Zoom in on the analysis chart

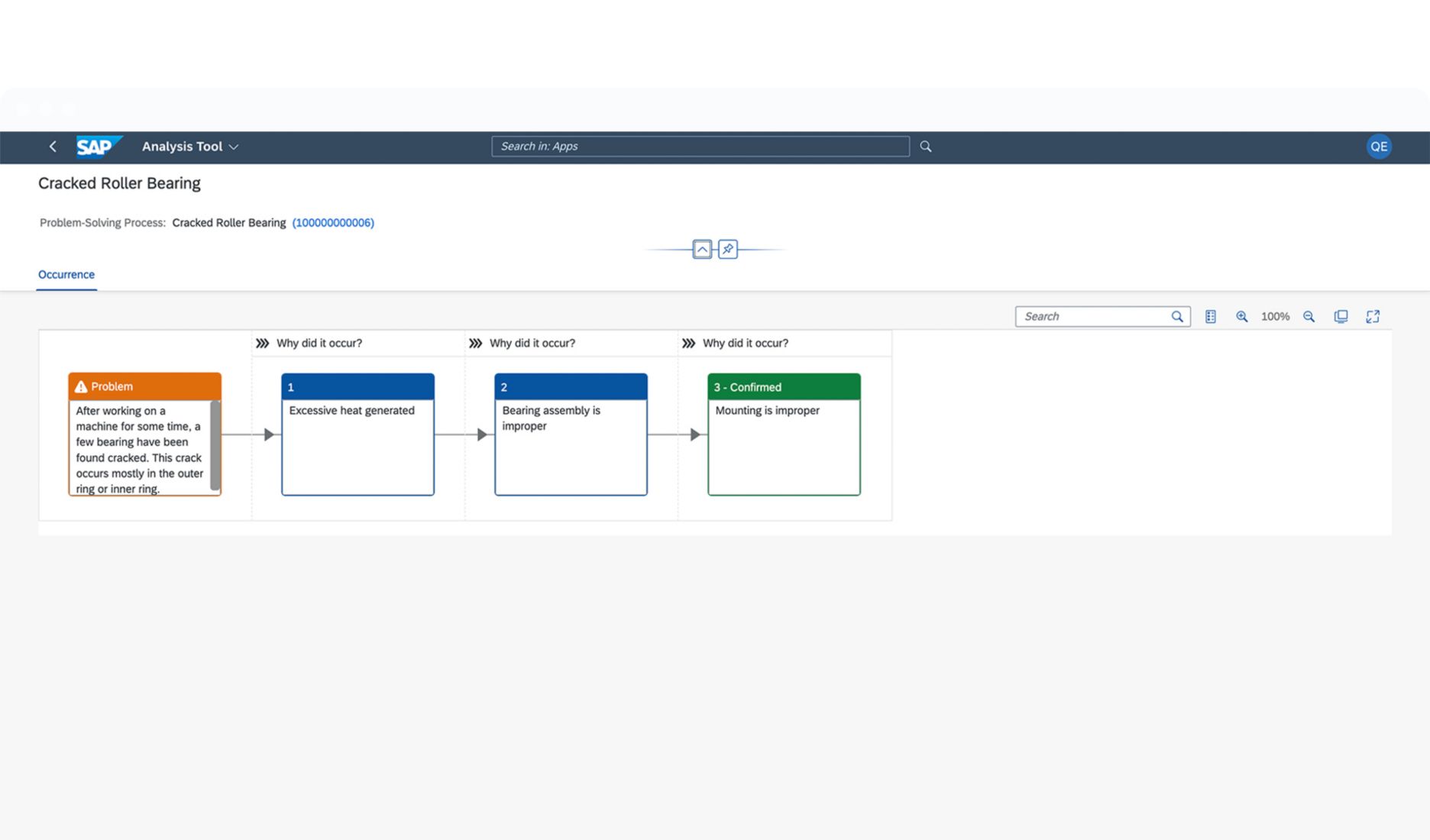click(1243, 316)
